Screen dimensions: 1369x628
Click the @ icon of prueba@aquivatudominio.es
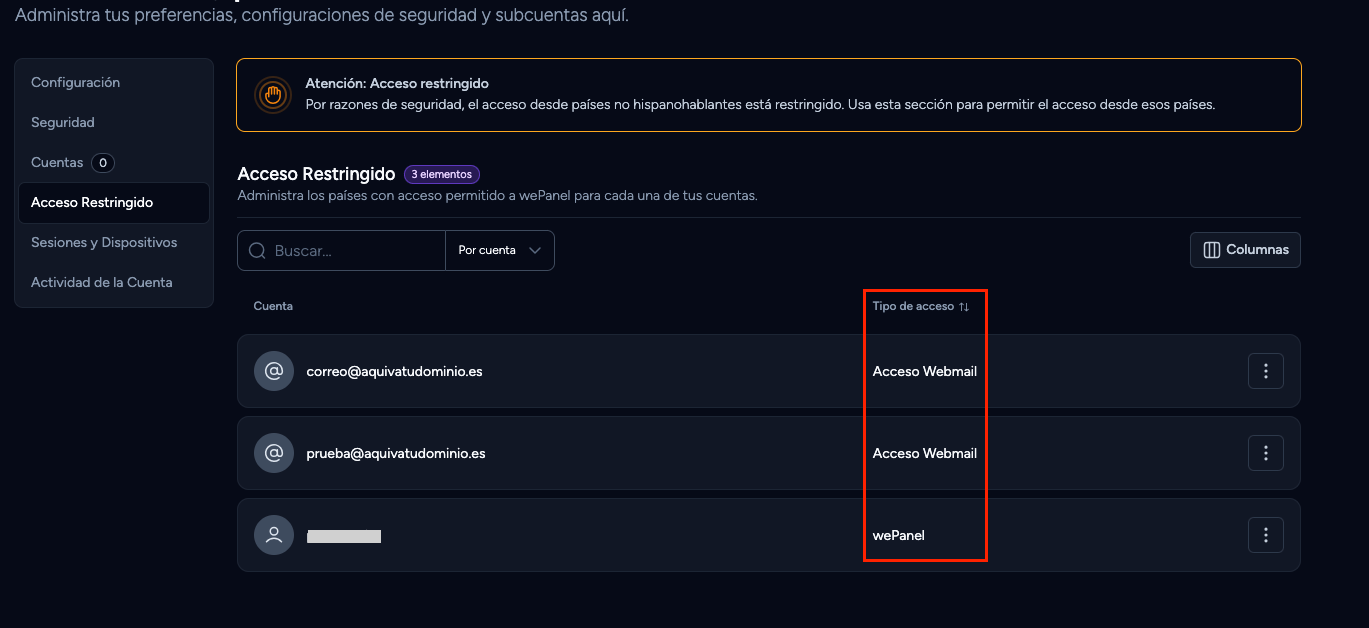tap(274, 453)
